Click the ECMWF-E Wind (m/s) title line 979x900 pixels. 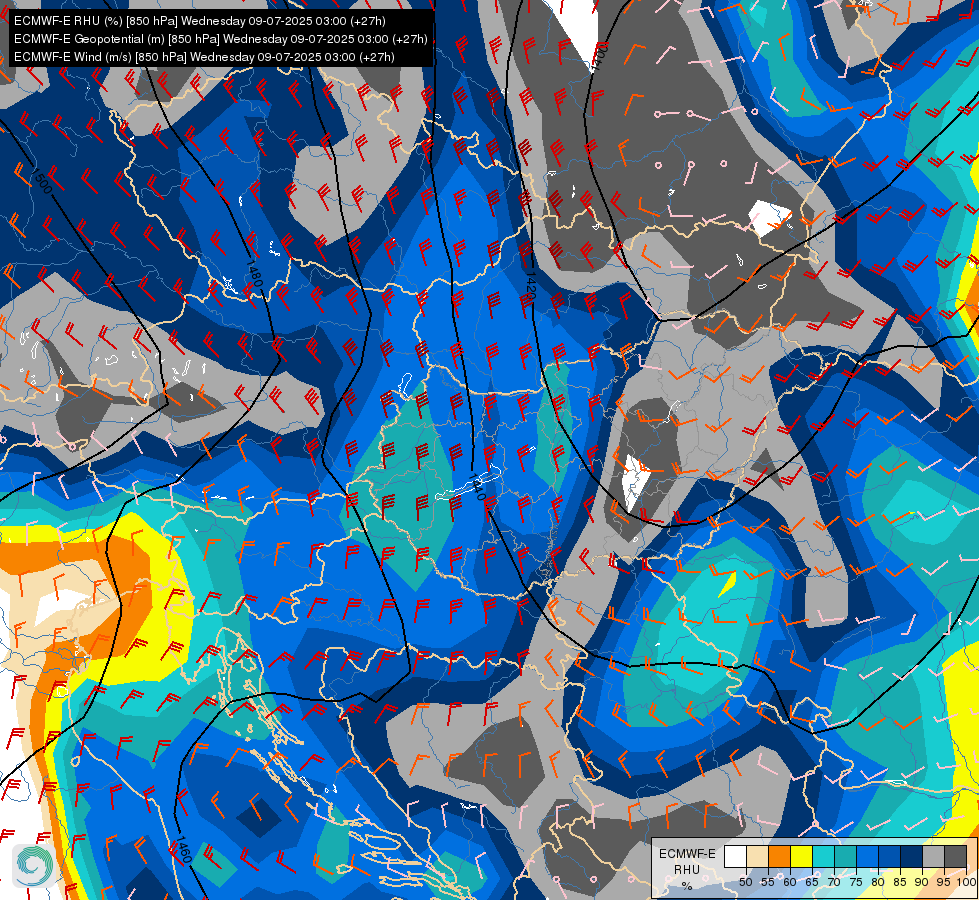pyautogui.click(x=204, y=57)
